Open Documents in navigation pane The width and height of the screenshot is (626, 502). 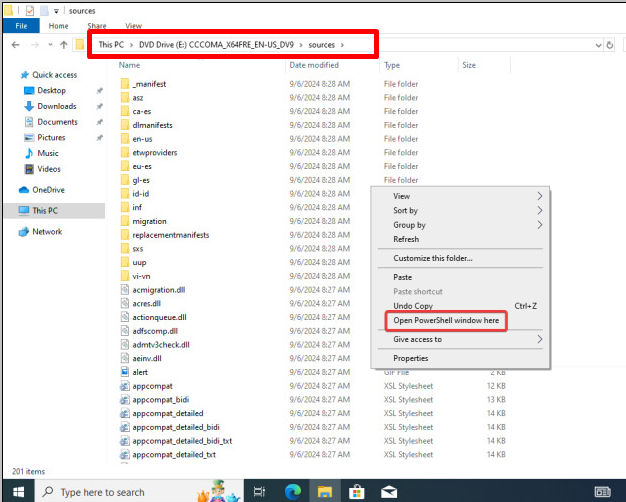coord(51,122)
